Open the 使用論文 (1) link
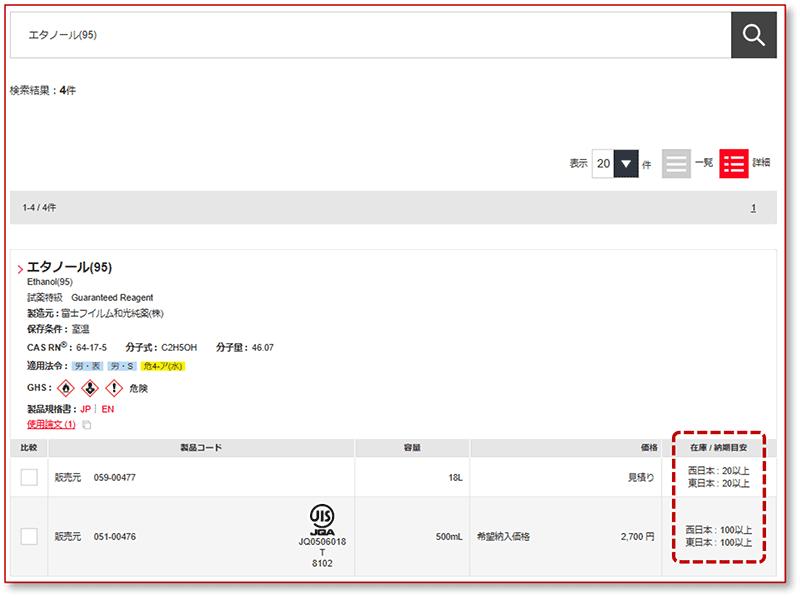 (51, 425)
